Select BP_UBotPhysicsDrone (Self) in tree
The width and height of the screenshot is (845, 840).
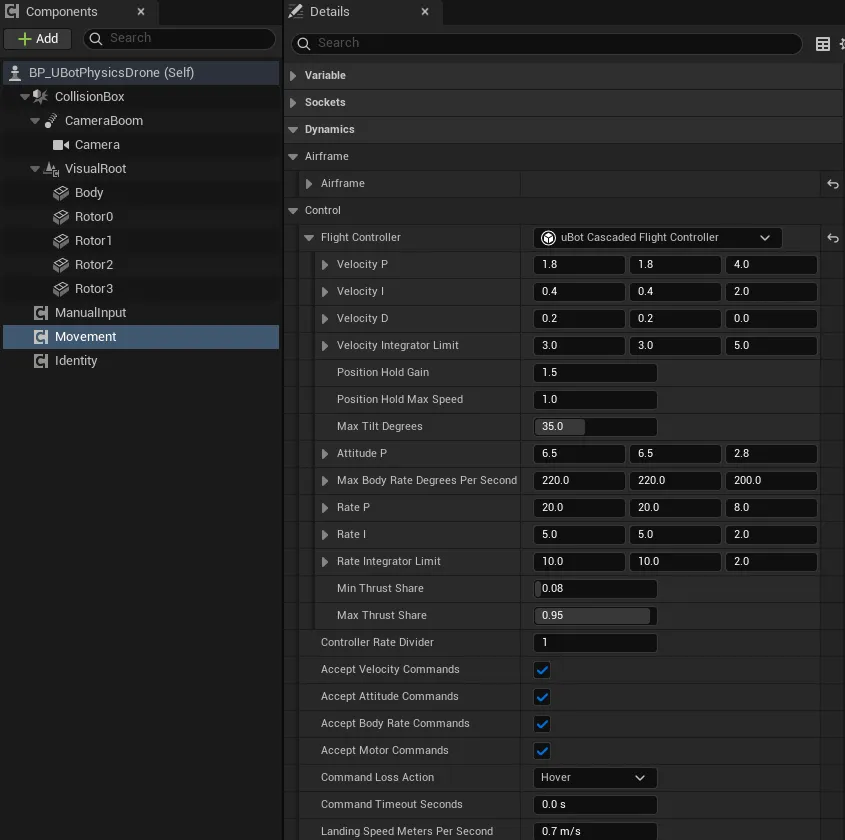click(141, 73)
